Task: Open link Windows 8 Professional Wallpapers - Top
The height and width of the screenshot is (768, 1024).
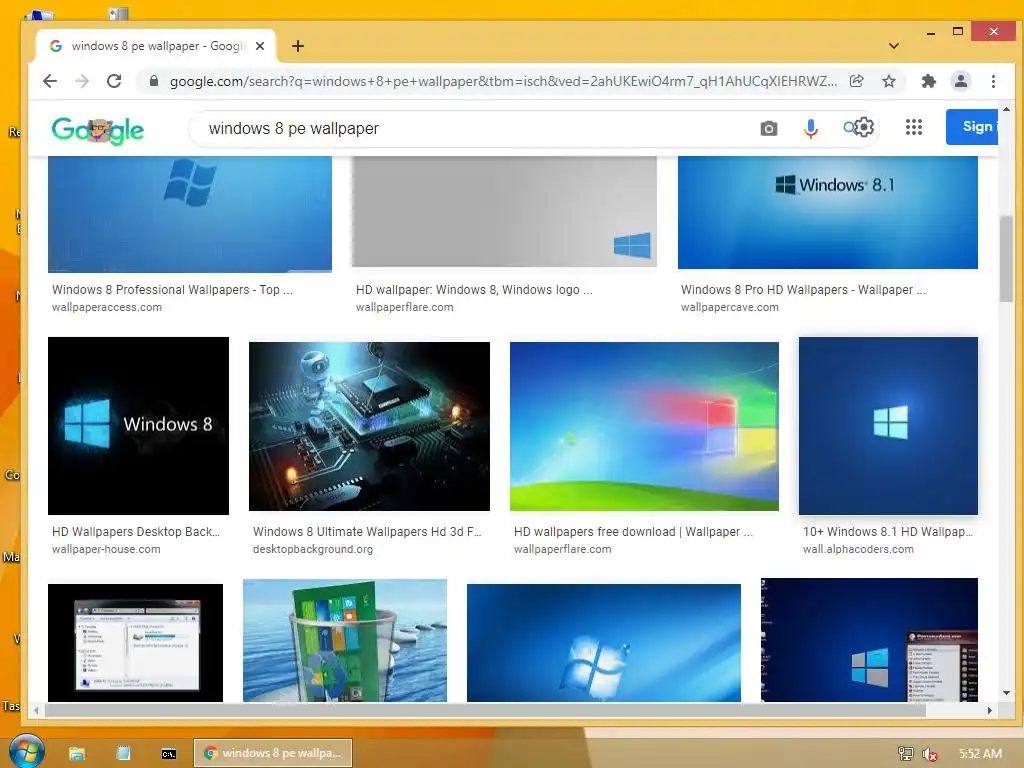Action: tap(172, 289)
